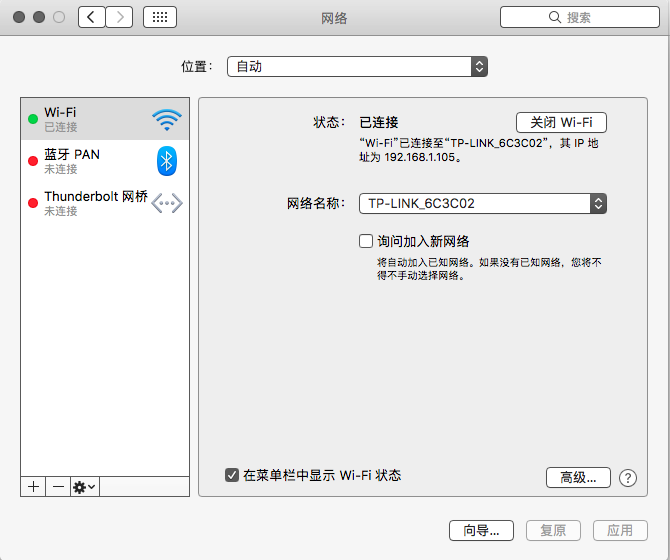This screenshot has width=670, height=560.
Task: Click red status dot beside 蓝牙 PAN
Action: click(33, 161)
